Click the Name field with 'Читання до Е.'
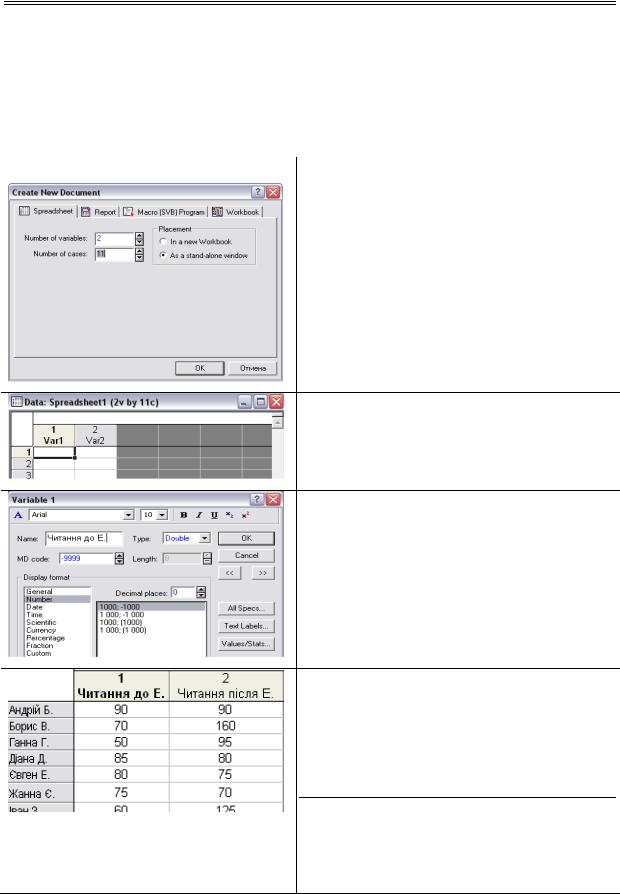Image resolution: width=620 pixels, height=894 pixels. point(84,538)
